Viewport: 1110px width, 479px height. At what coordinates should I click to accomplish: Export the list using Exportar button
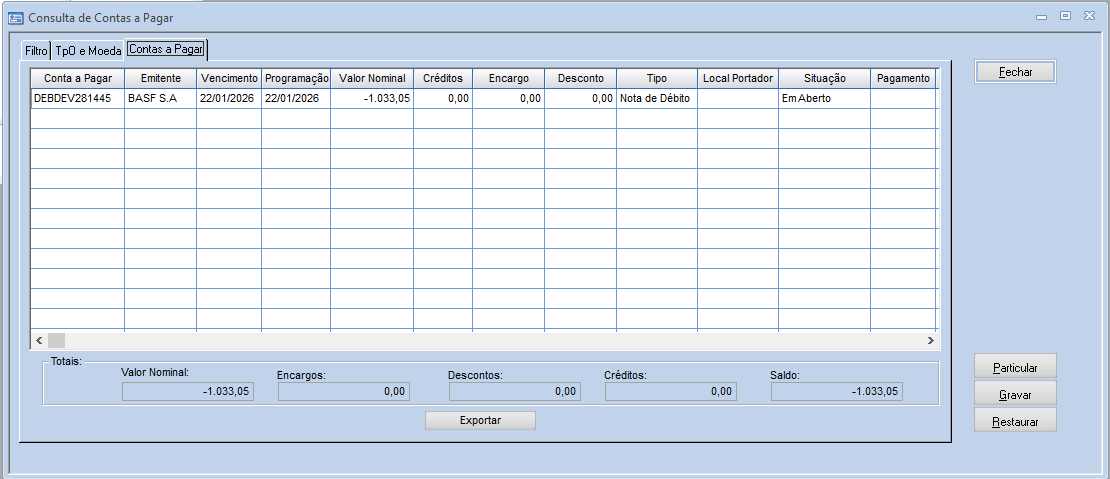coord(480,420)
